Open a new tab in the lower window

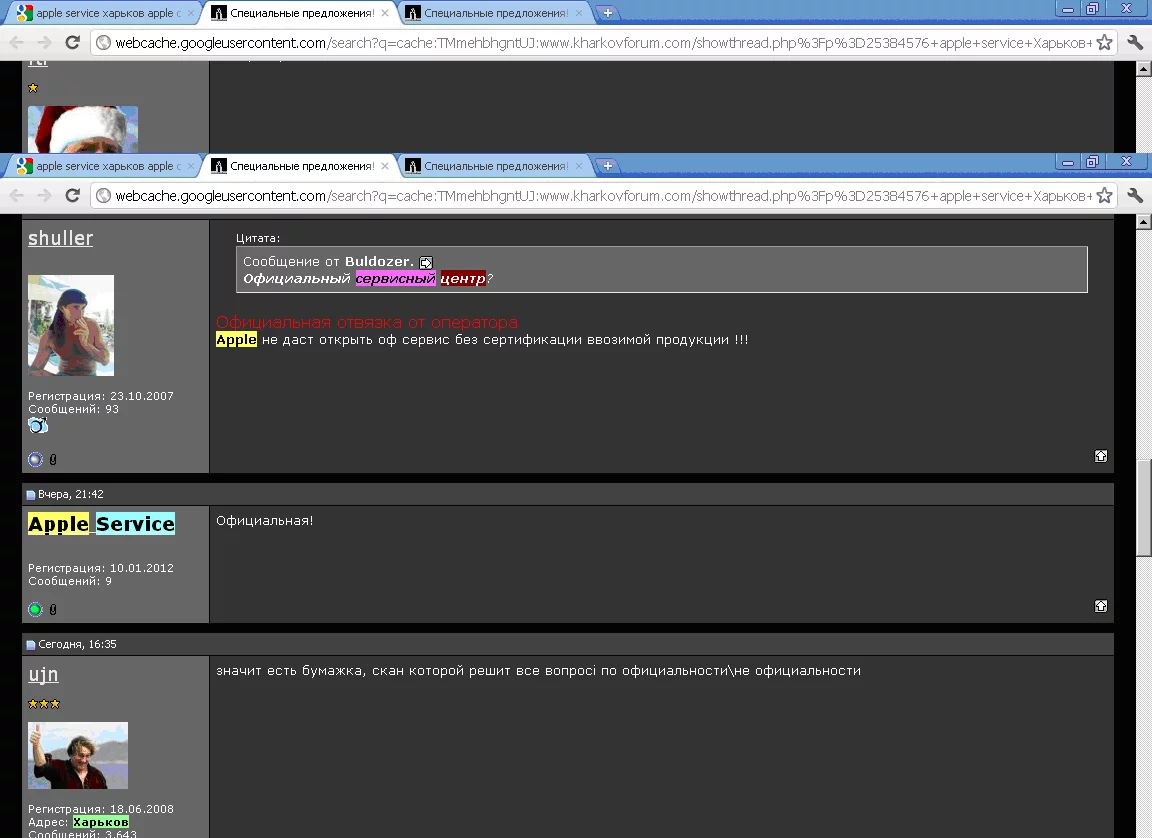pos(607,166)
